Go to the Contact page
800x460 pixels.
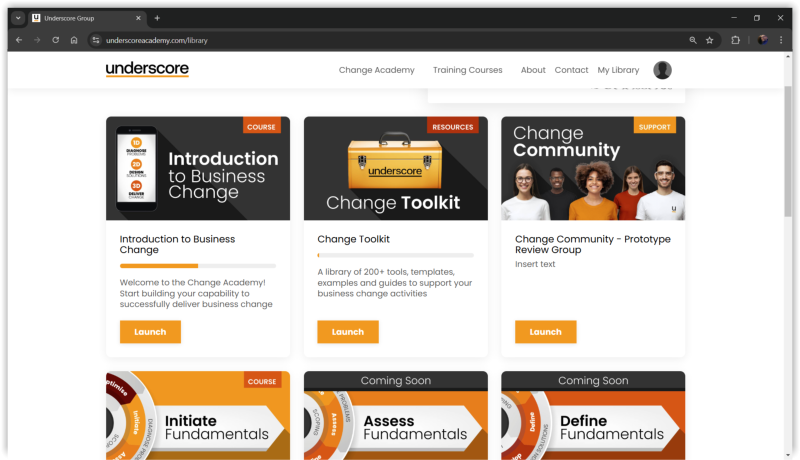point(571,70)
